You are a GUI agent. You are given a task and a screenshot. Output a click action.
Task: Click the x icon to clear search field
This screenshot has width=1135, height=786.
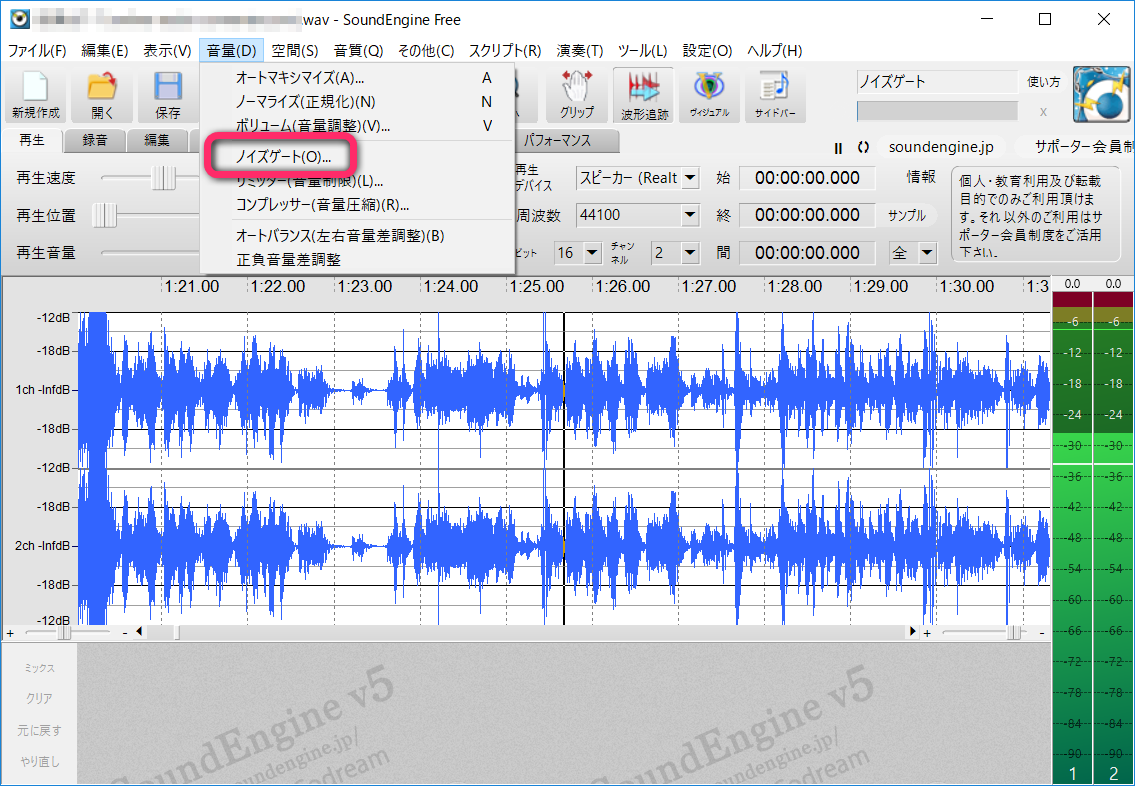tap(1043, 113)
